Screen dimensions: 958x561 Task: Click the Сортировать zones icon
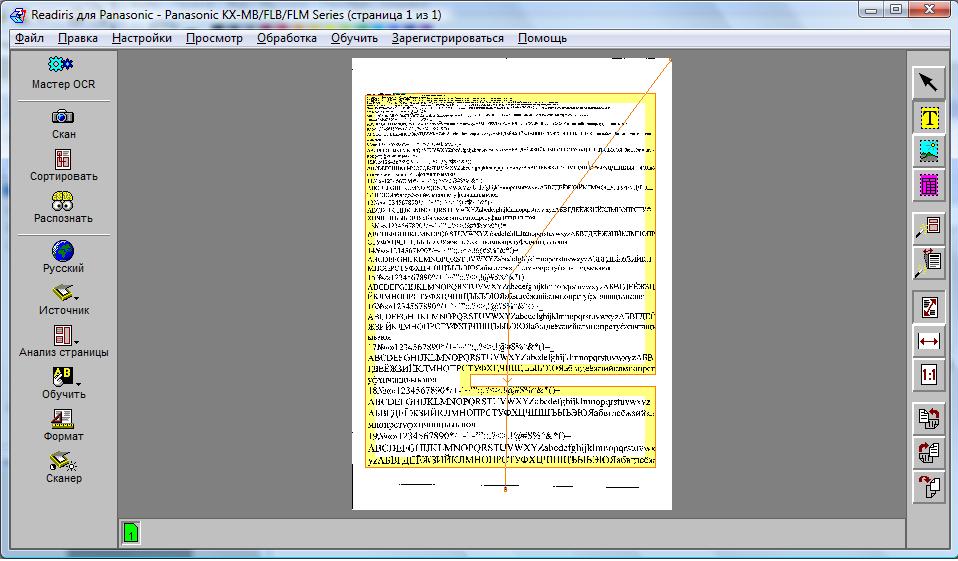(63, 160)
